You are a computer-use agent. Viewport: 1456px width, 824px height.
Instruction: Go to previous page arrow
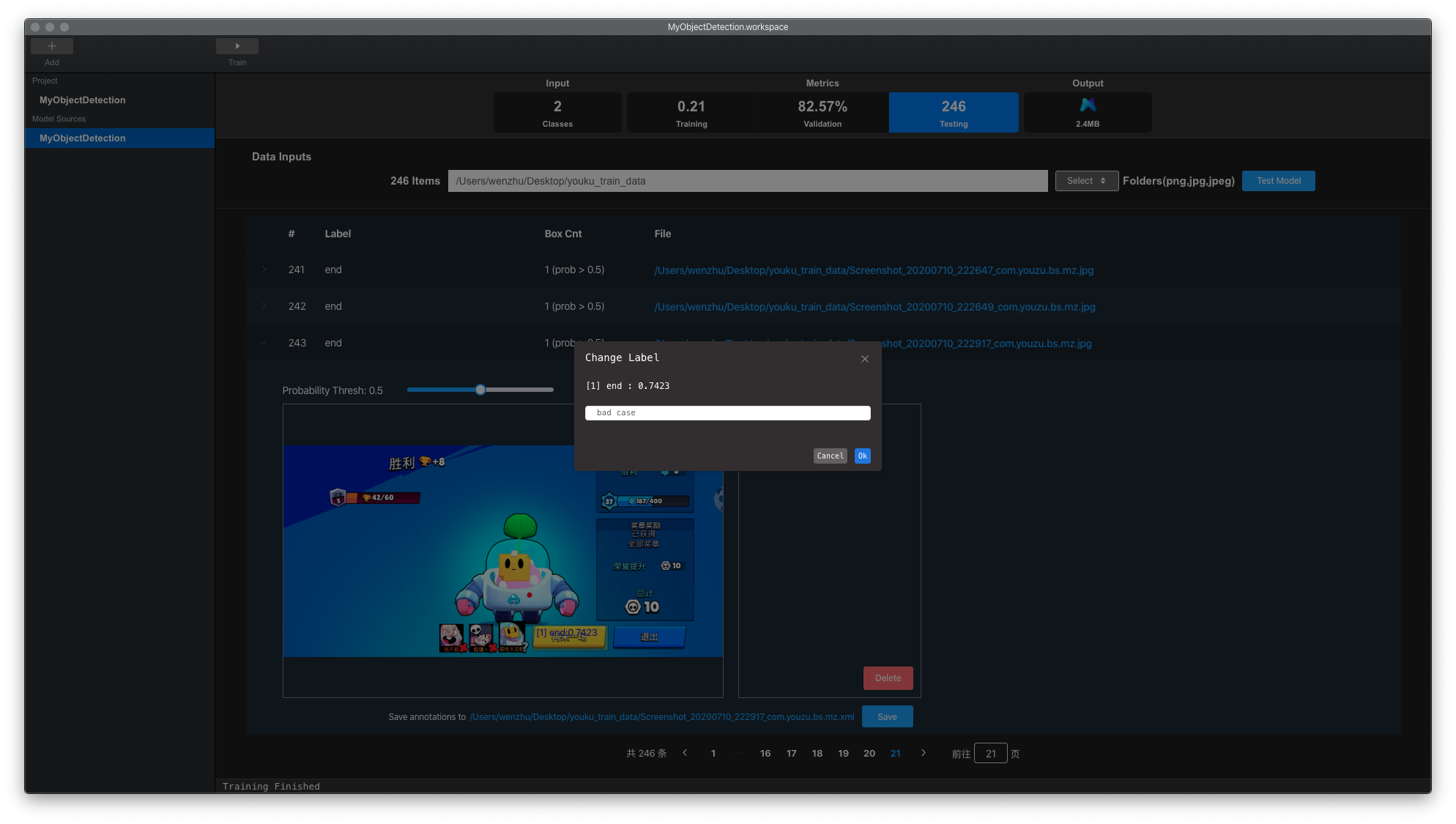(685, 753)
